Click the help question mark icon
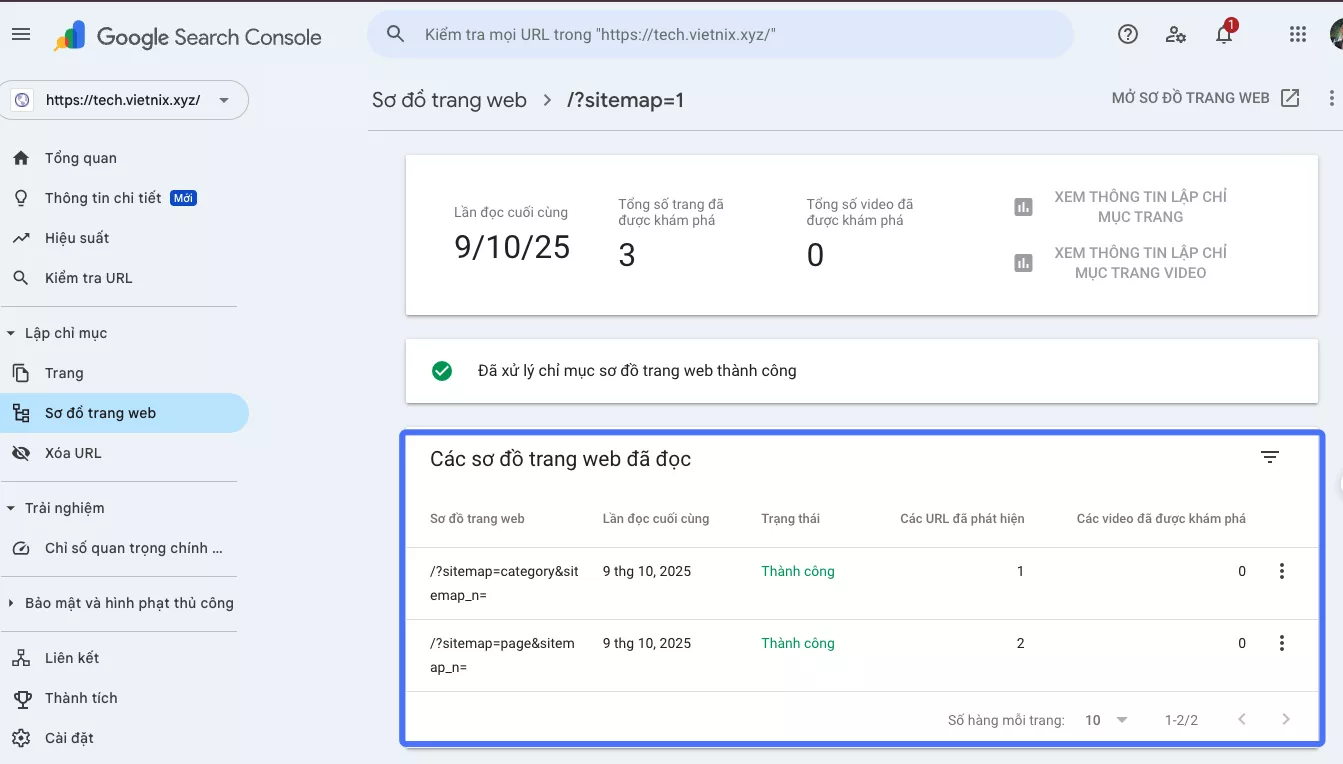Image resolution: width=1343 pixels, height=764 pixels. point(1127,33)
